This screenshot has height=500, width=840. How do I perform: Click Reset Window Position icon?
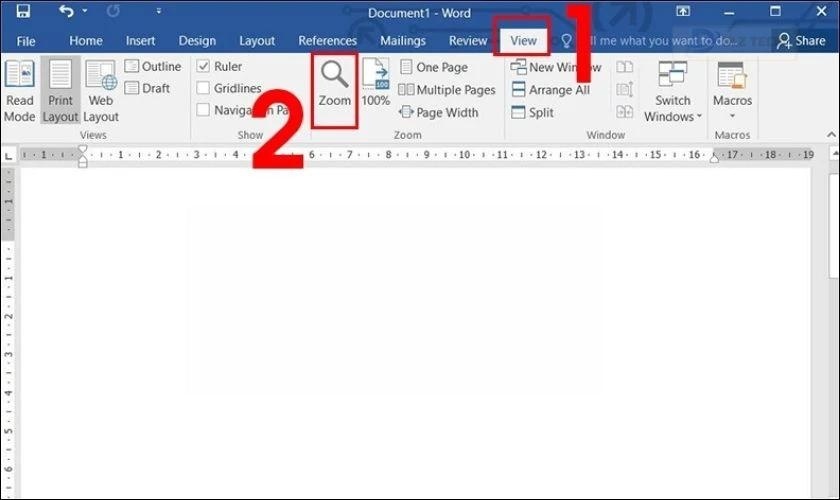[625, 111]
